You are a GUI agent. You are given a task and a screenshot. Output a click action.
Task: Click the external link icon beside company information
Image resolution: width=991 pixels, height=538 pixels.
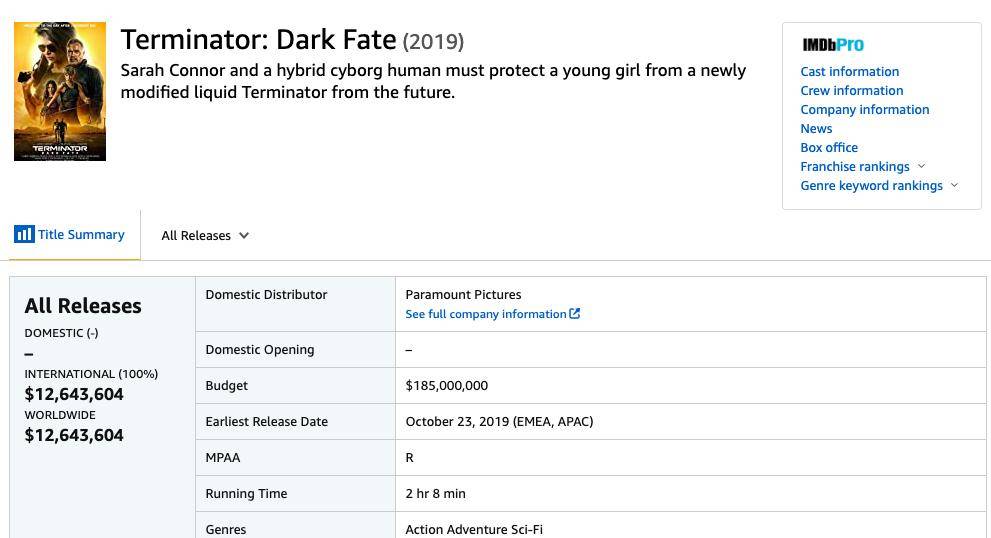tap(575, 314)
